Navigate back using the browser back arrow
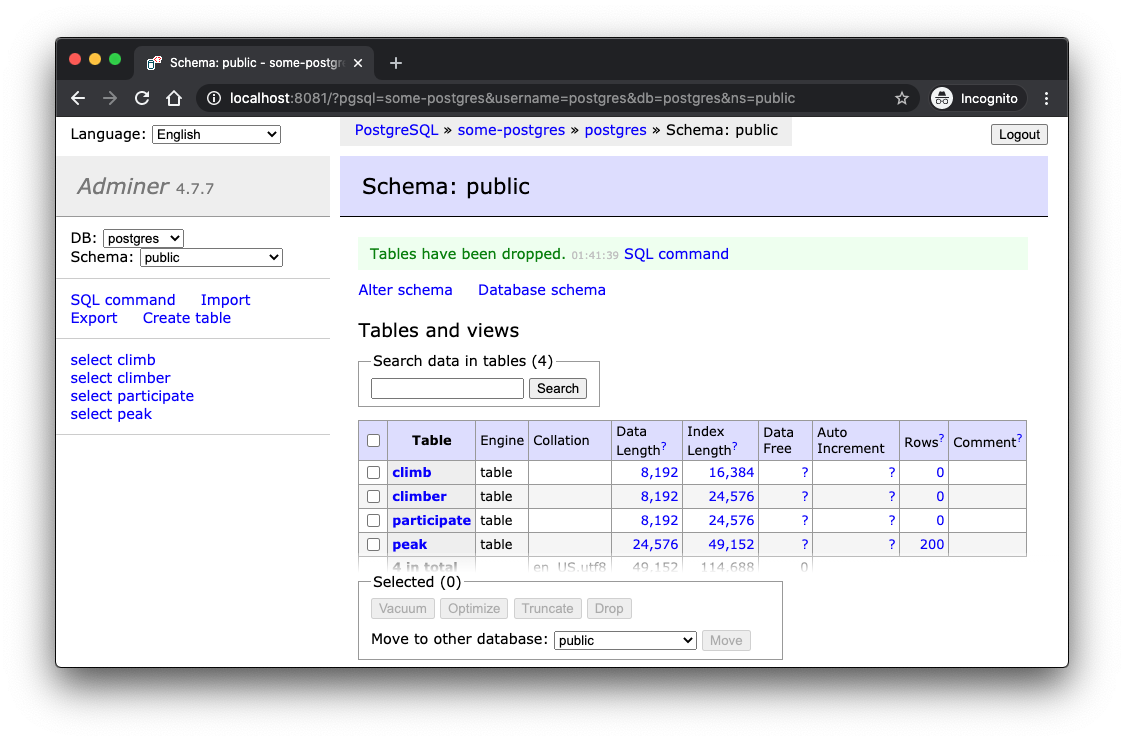1124x741 pixels. [x=77, y=98]
